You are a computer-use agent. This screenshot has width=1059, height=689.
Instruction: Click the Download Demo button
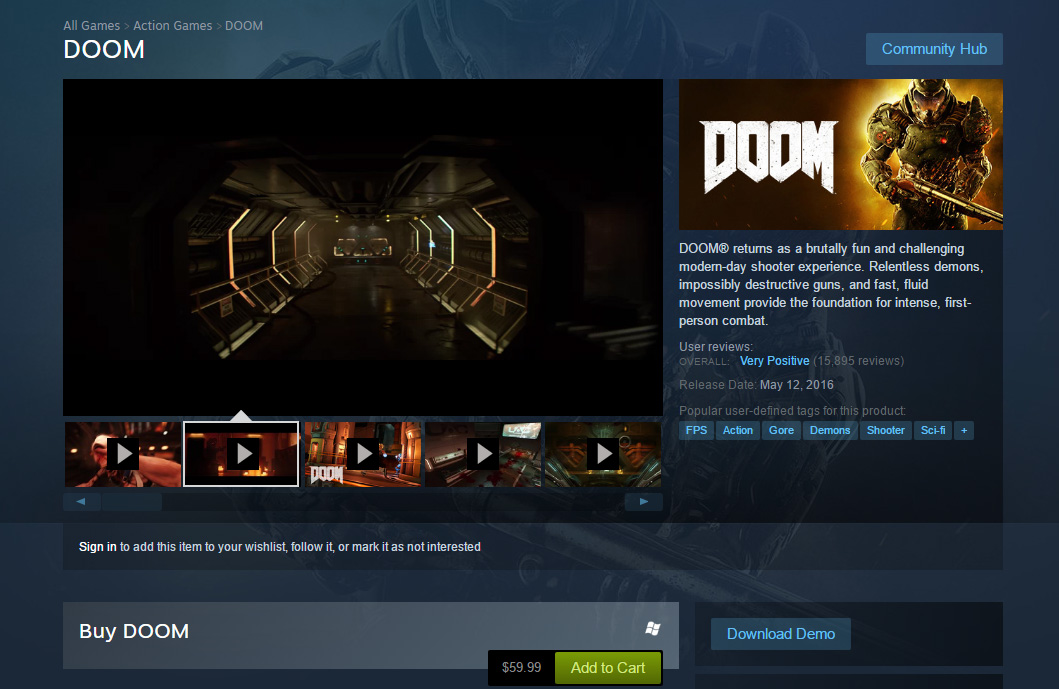pyautogui.click(x=781, y=634)
